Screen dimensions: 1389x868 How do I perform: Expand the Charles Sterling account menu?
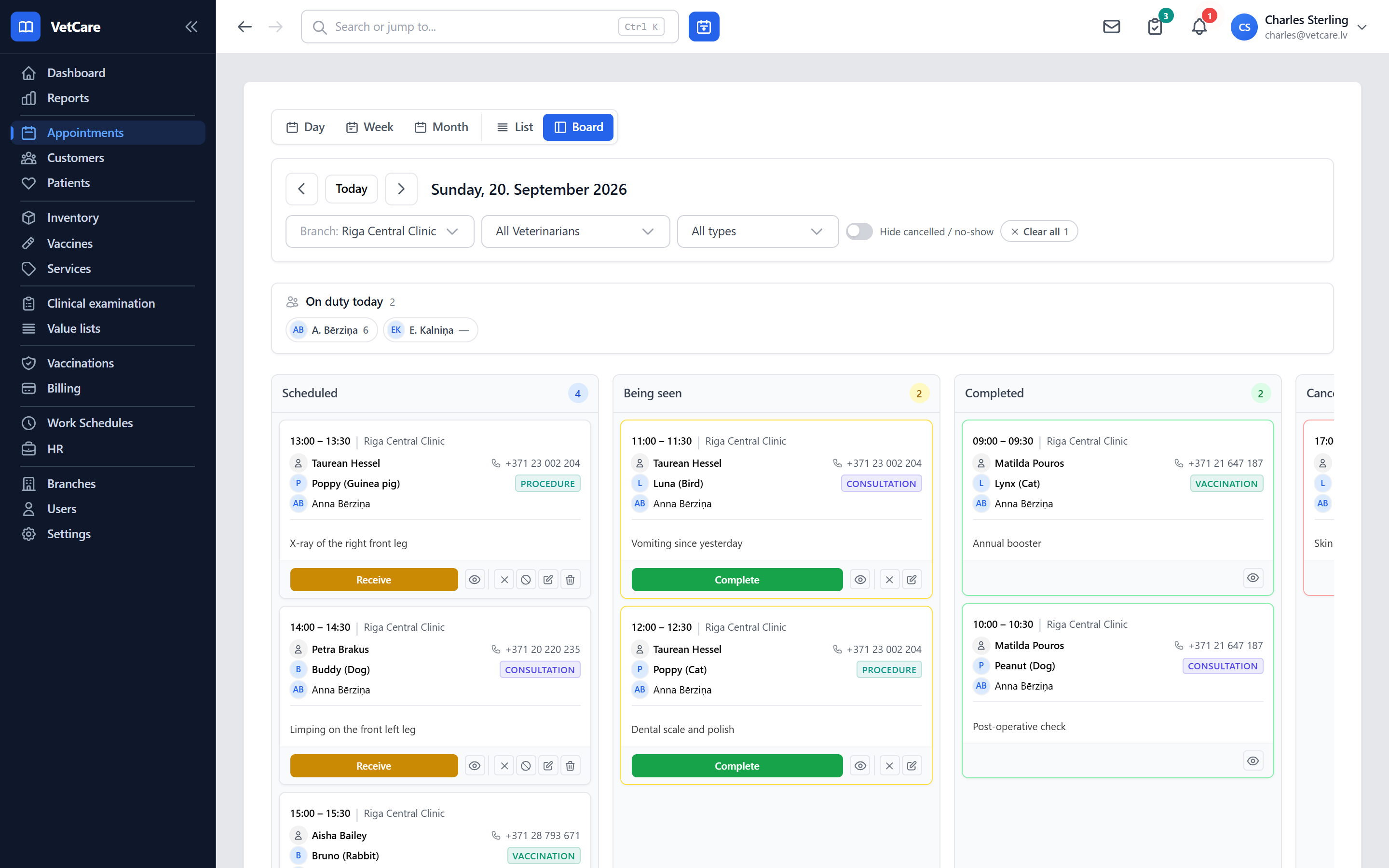[1362, 27]
